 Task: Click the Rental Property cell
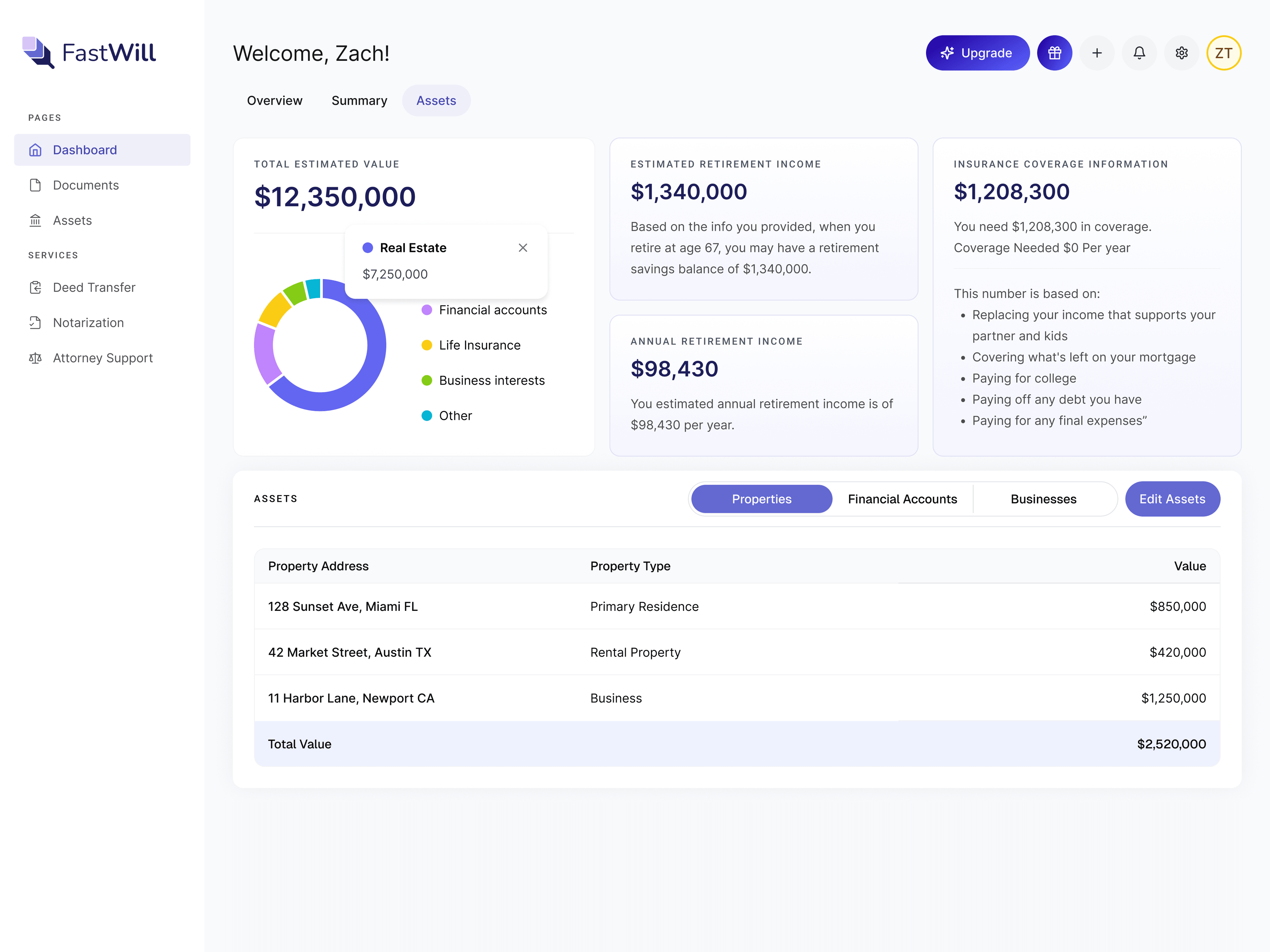pos(635,653)
